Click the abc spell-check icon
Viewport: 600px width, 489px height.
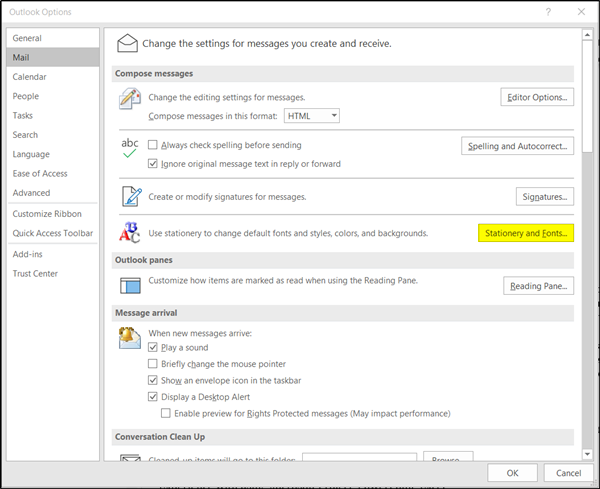pos(130,148)
